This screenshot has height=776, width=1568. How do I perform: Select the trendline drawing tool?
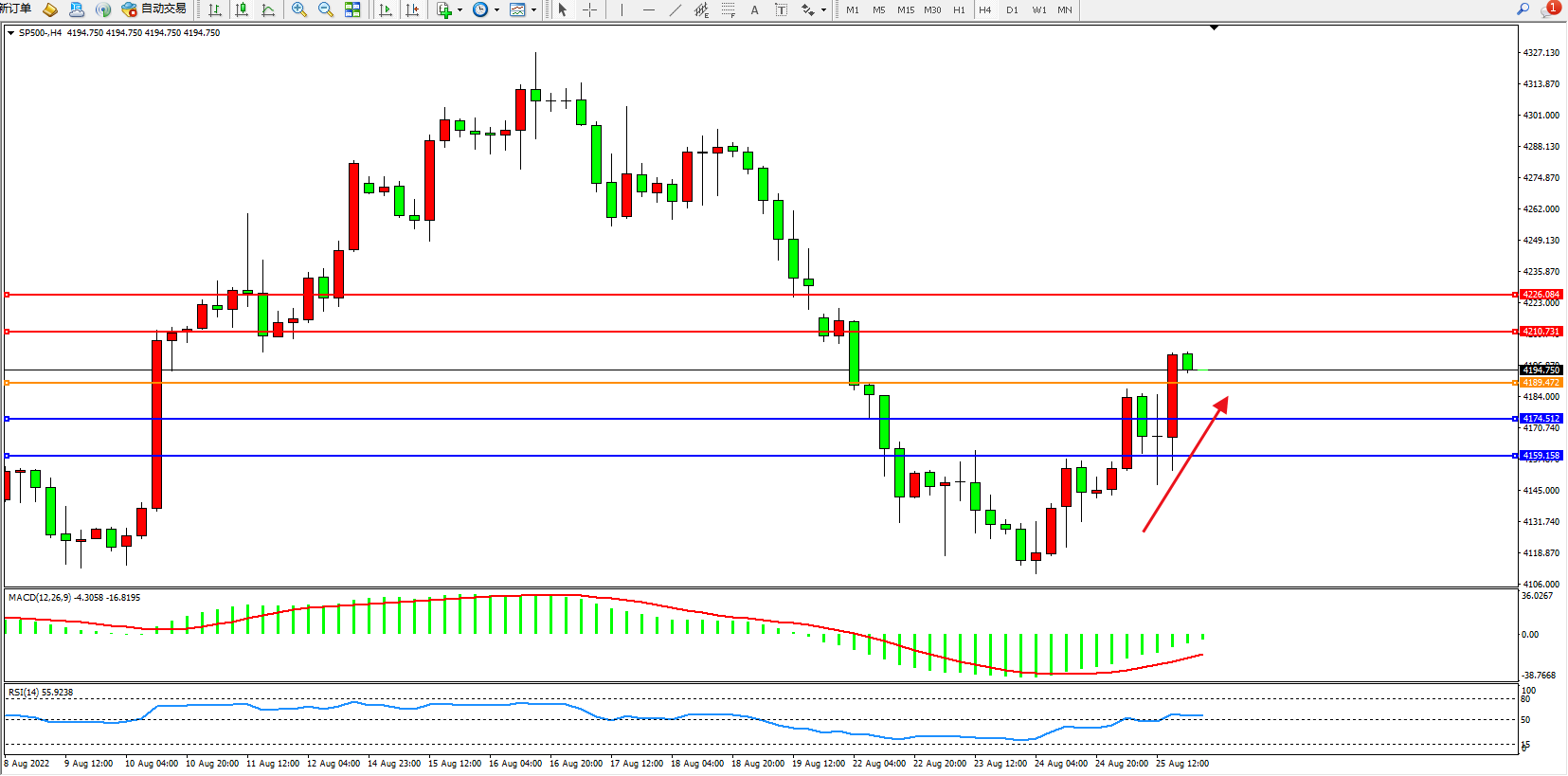coord(675,9)
